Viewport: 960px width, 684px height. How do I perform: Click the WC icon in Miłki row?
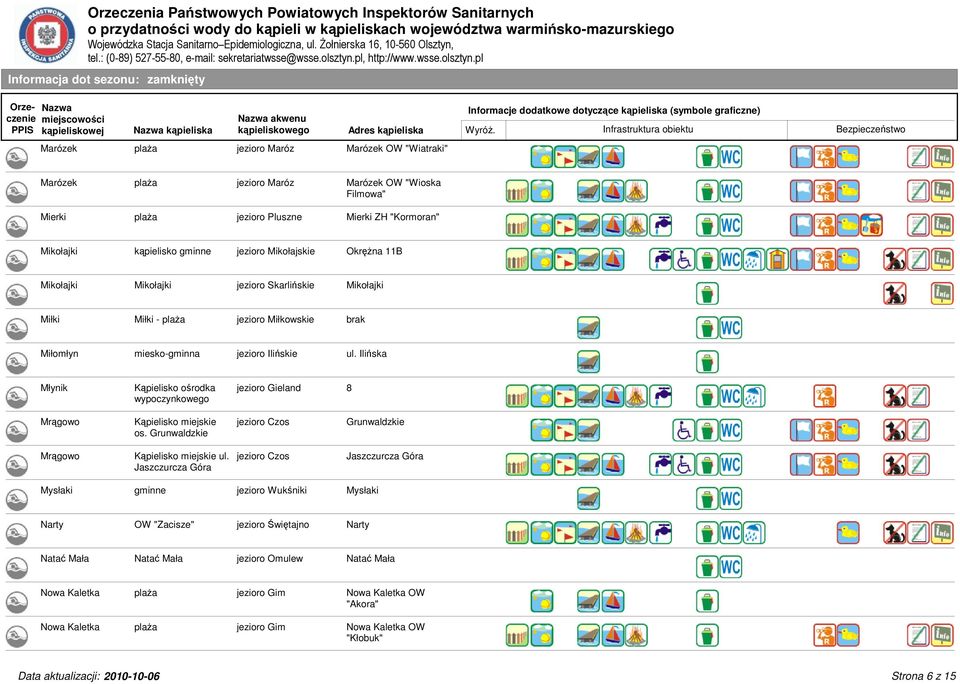[730, 328]
